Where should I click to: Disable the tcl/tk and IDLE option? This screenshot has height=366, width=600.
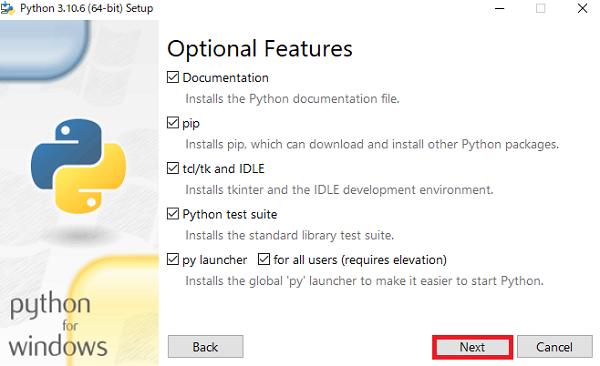coord(173,168)
